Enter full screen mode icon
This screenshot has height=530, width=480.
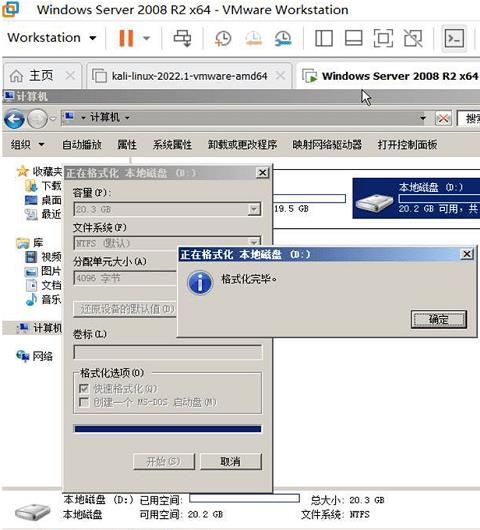pyautogui.click(x=383, y=38)
